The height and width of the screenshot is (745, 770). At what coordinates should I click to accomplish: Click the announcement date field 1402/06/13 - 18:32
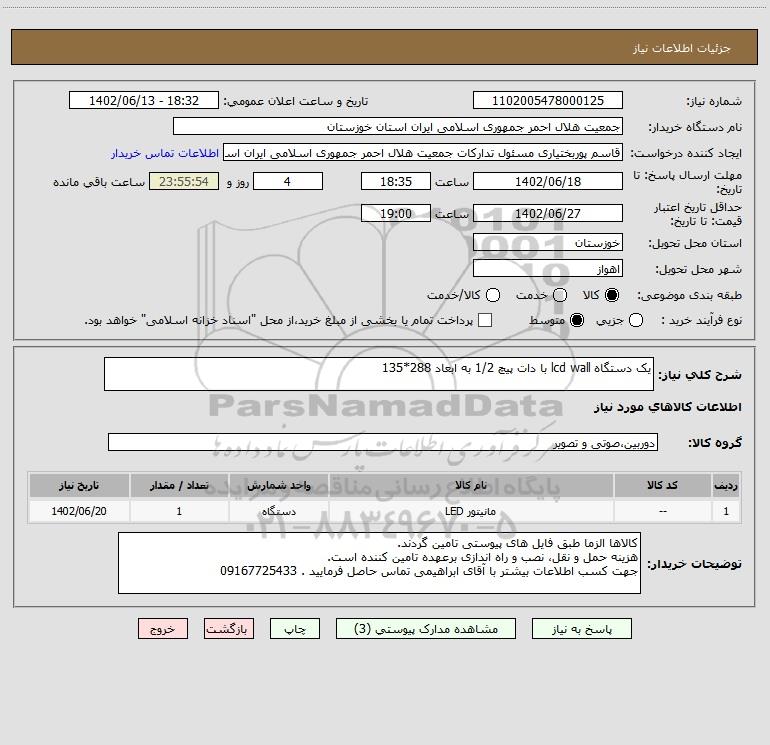(x=143, y=101)
